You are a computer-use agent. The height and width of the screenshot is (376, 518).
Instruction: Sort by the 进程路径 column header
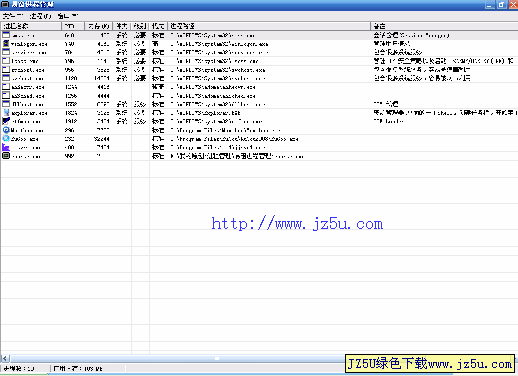269,26
